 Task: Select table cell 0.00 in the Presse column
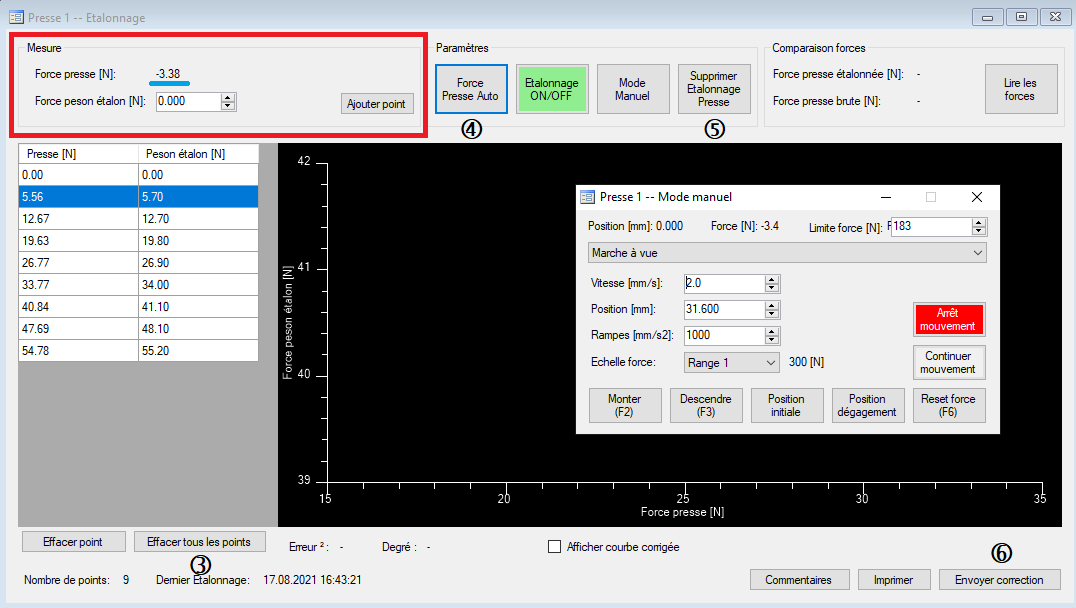click(x=78, y=175)
